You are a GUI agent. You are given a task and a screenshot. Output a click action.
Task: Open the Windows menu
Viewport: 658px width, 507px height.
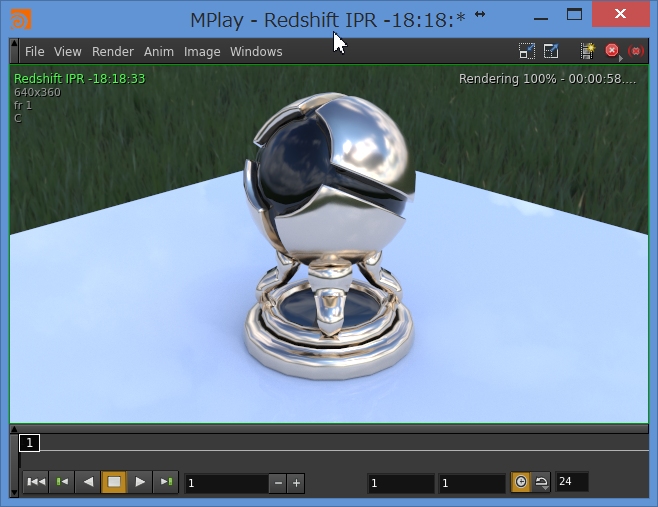256,52
